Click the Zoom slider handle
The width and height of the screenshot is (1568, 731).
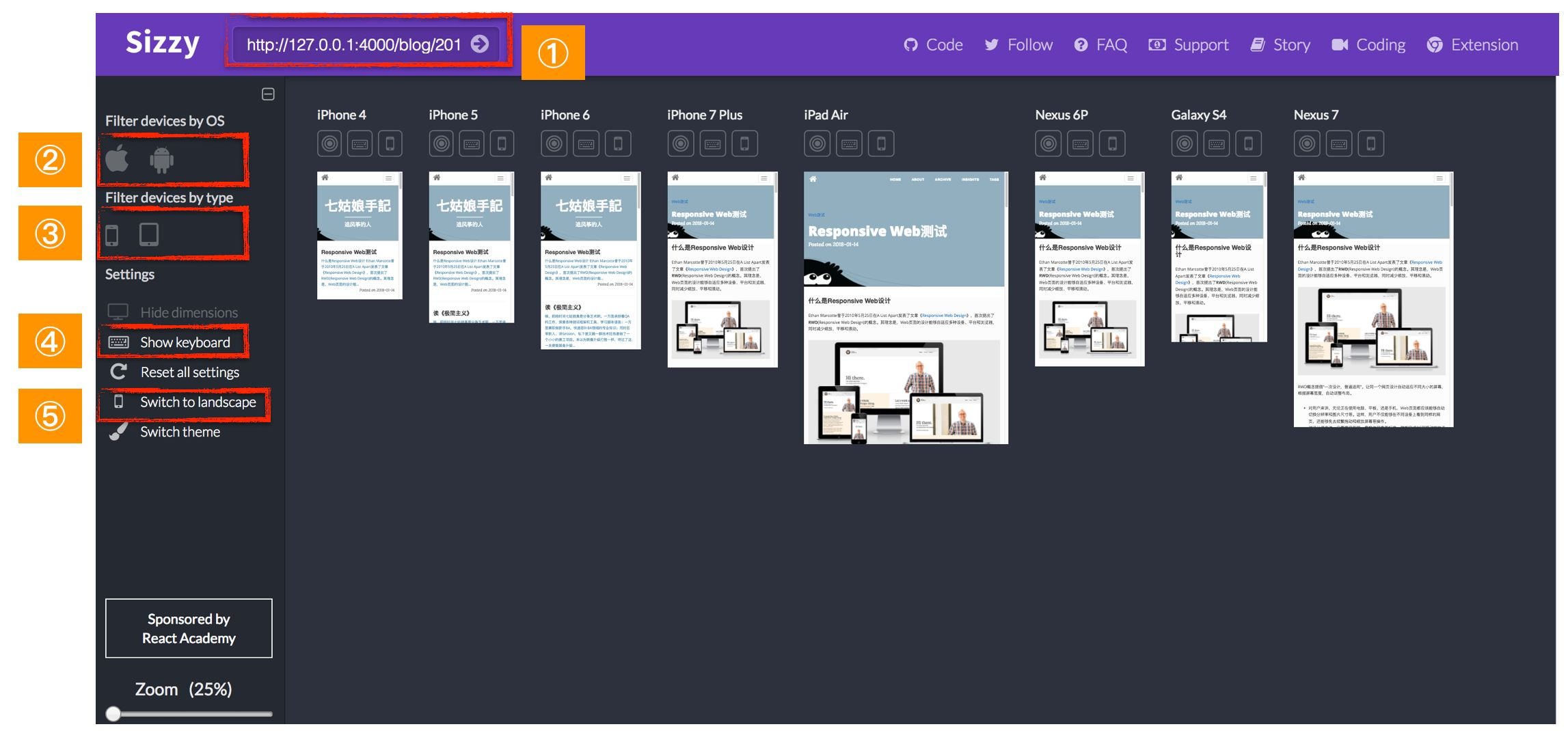[113, 714]
